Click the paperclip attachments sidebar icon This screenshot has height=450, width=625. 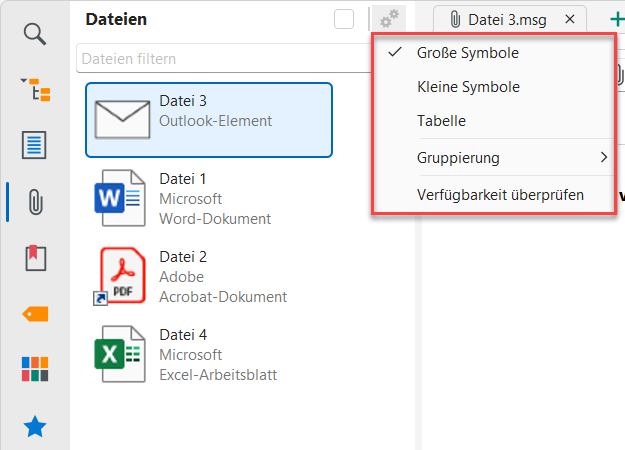coord(35,201)
